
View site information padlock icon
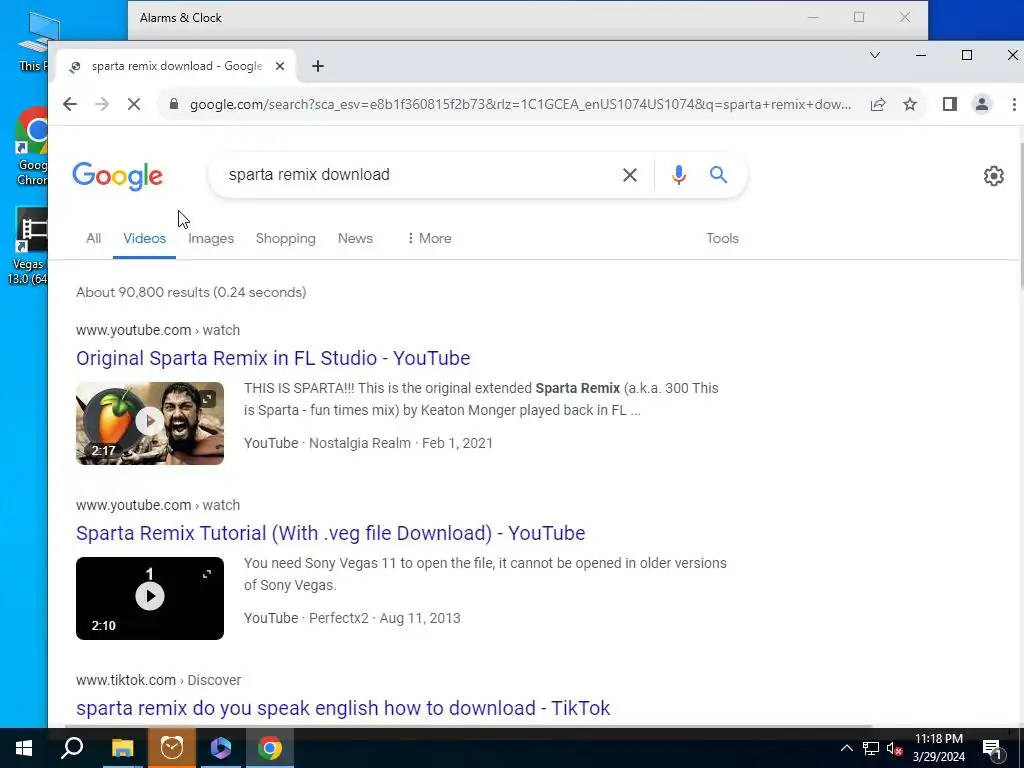[x=174, y=104]
